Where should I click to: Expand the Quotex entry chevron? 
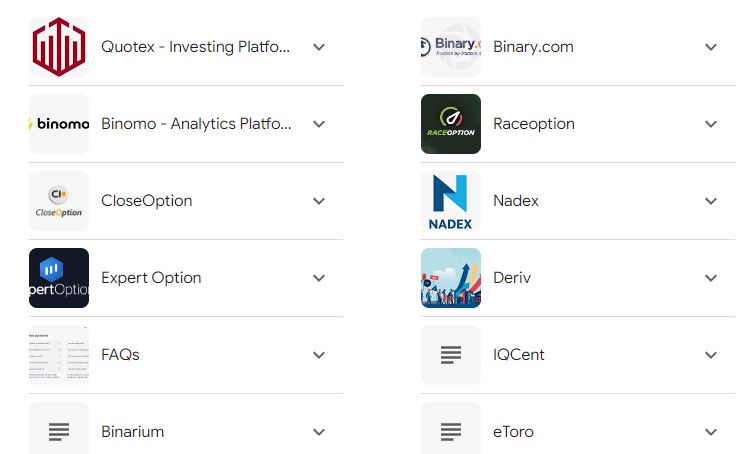319,47
